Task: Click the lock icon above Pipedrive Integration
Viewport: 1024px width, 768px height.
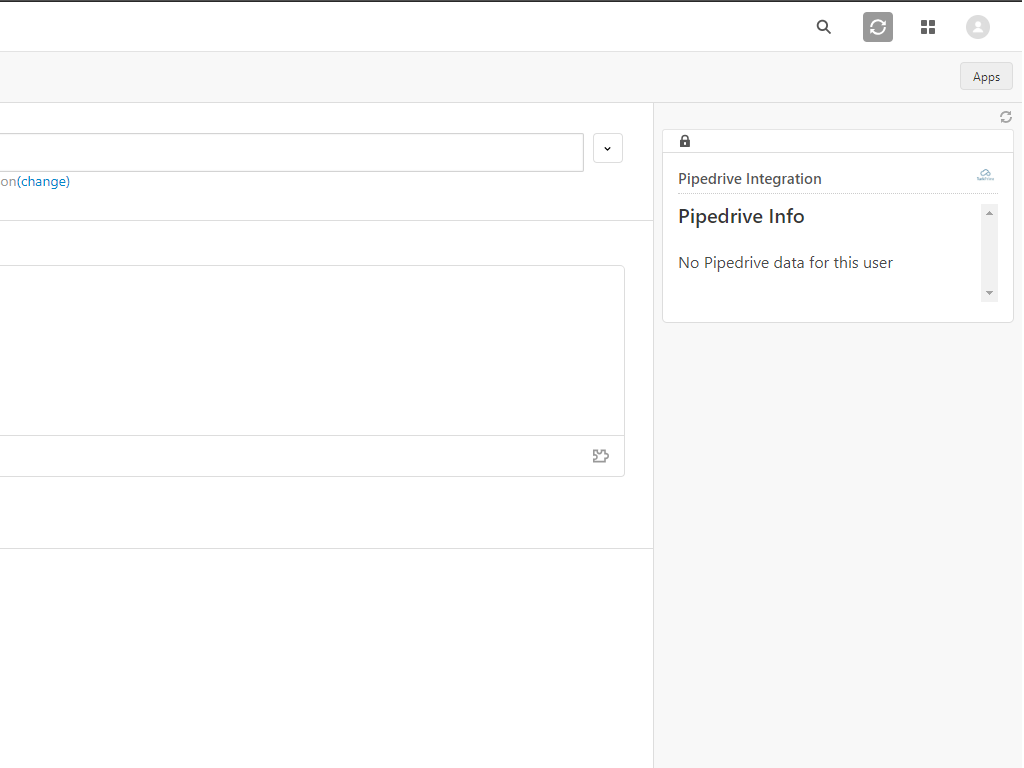Action: [x=685, y=141]
